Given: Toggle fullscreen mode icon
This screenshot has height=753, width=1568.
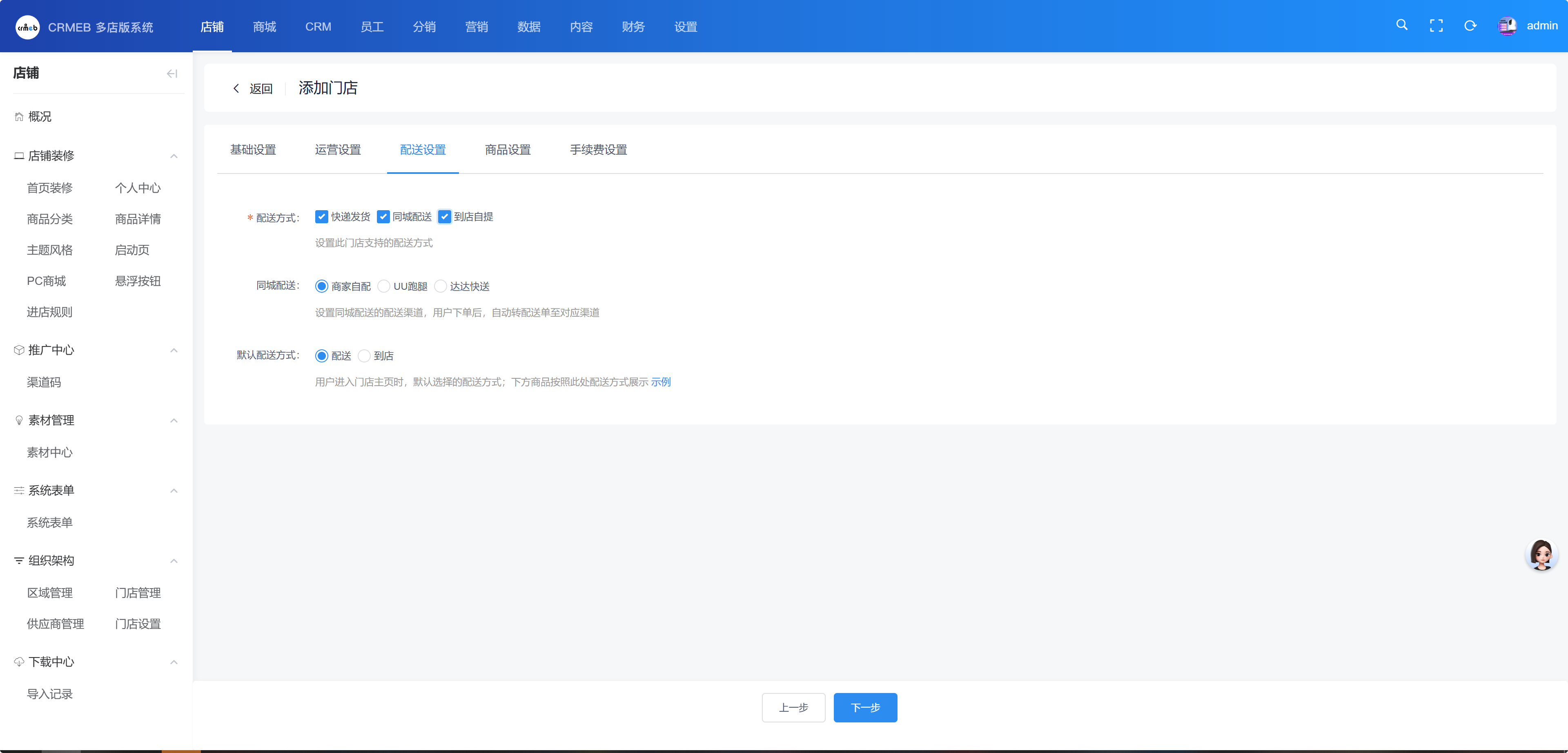Looking at the screenshot, I should pyautogui.click(x=1436, y=26).
